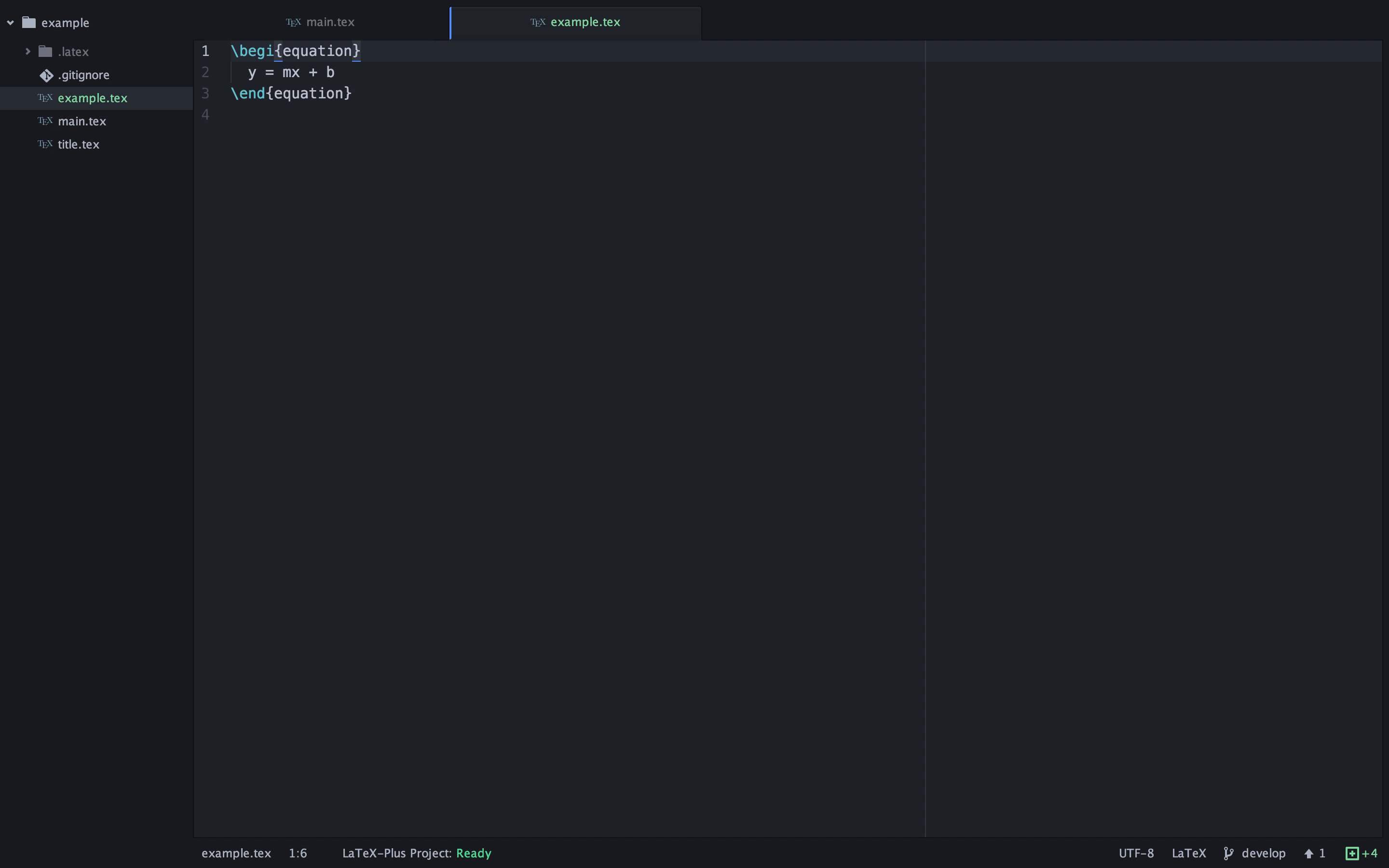Click the example project folder icon
1389x868 pixels.
[x=29, y=22]
